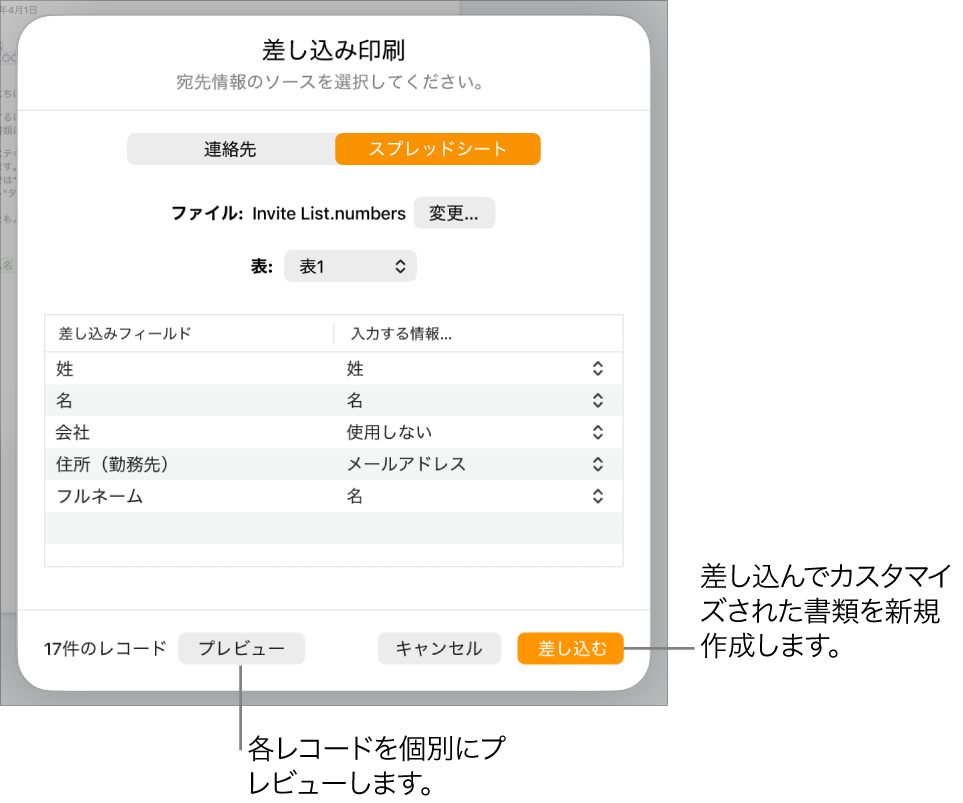Select the スプレッドシート source tab

[x=437, y=148]
